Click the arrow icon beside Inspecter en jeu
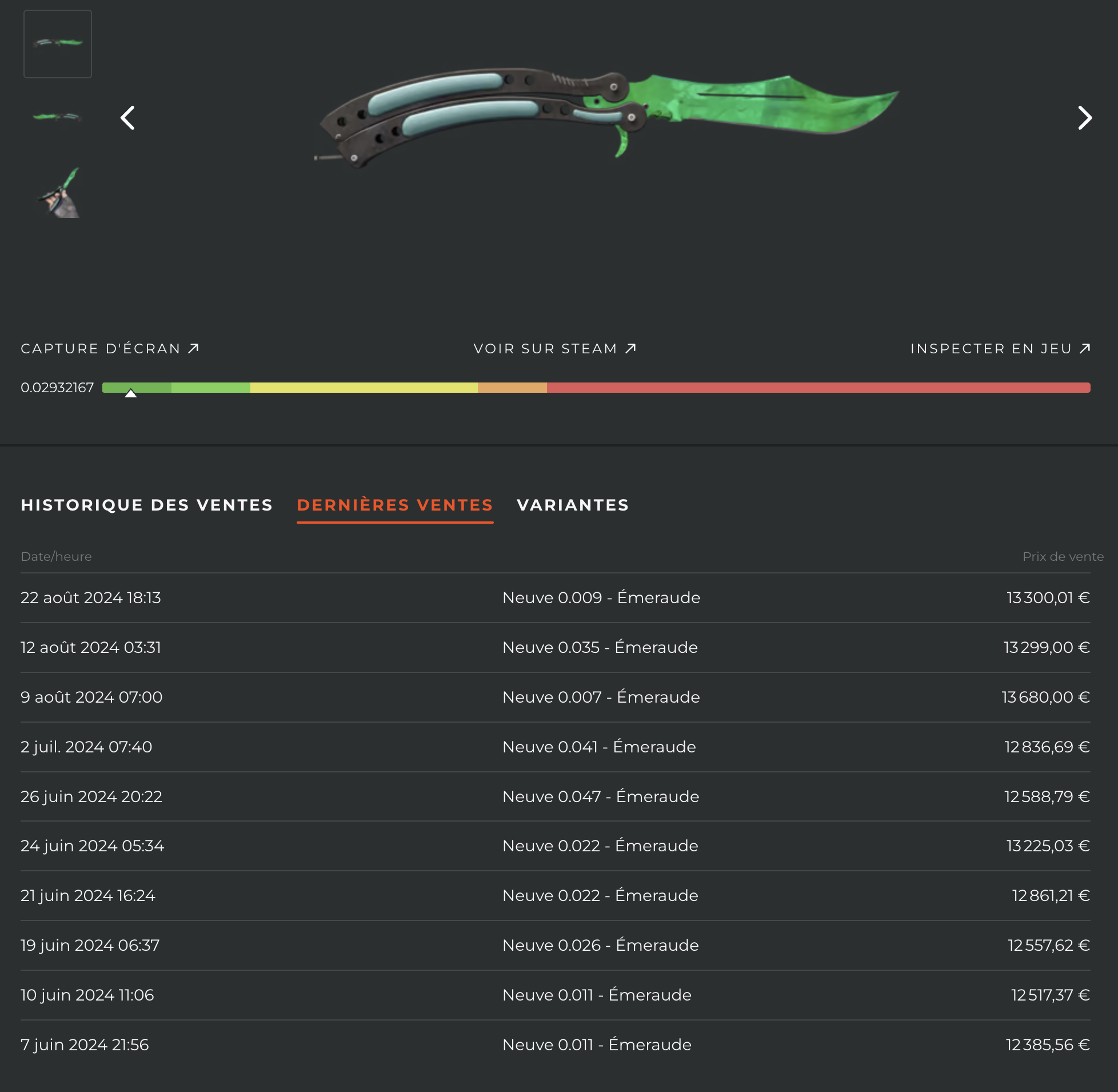The height and width of the screenshot is (1092, 1118). (1085, 348)
